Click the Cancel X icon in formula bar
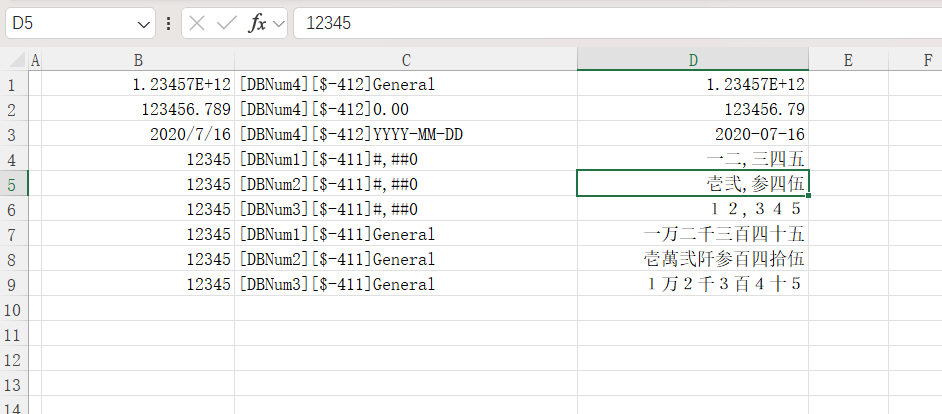Image resolution: width=942 pixels, height=414 pixels. [x=197, y=23]
